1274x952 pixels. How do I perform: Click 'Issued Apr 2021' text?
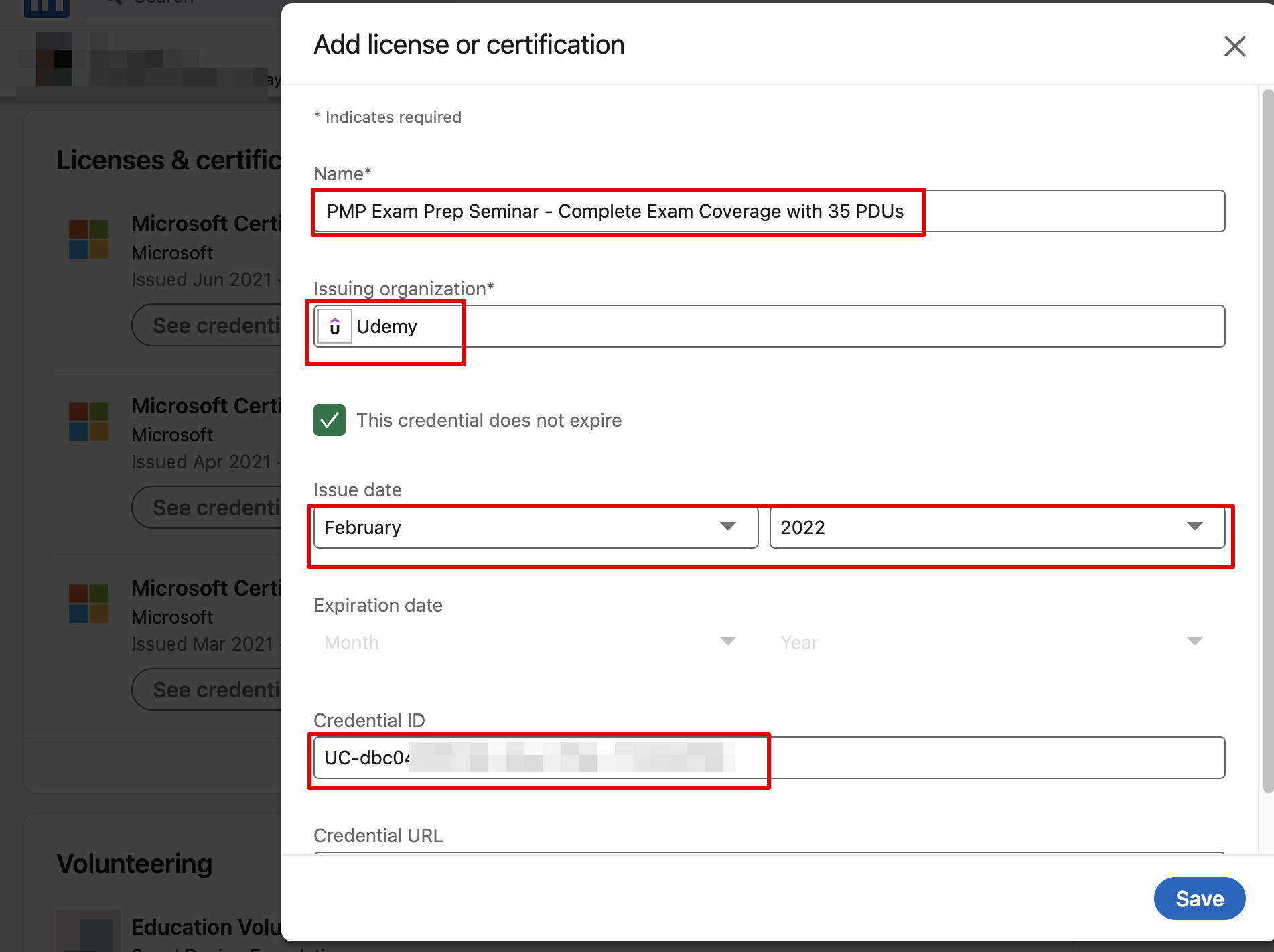201,462
